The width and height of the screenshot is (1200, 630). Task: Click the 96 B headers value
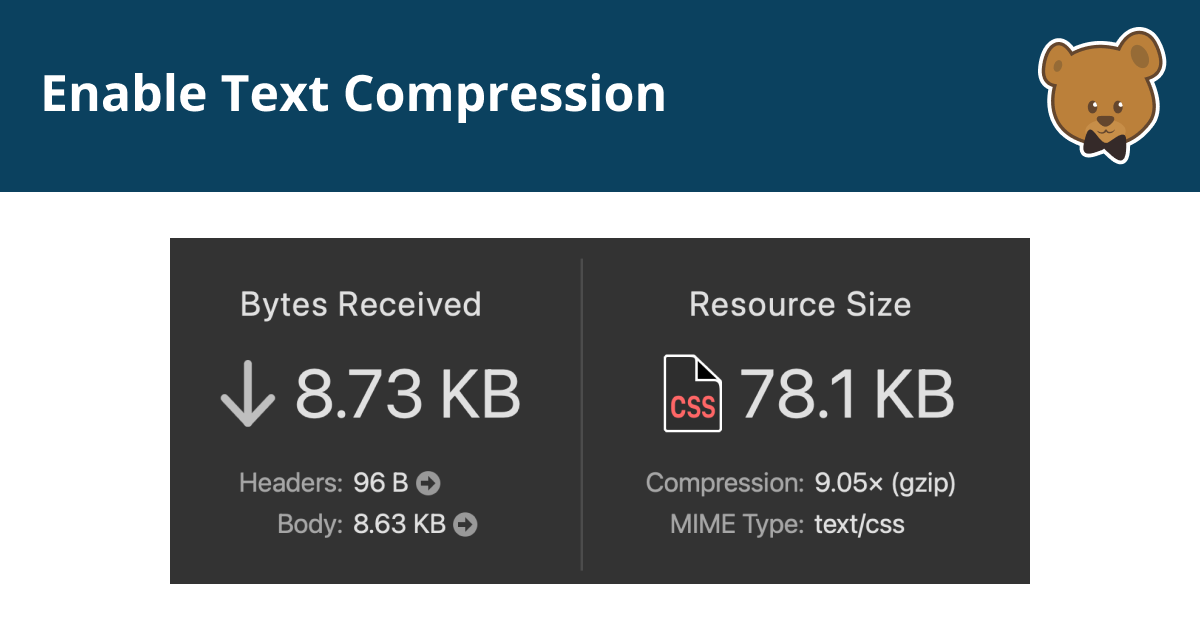381,484
